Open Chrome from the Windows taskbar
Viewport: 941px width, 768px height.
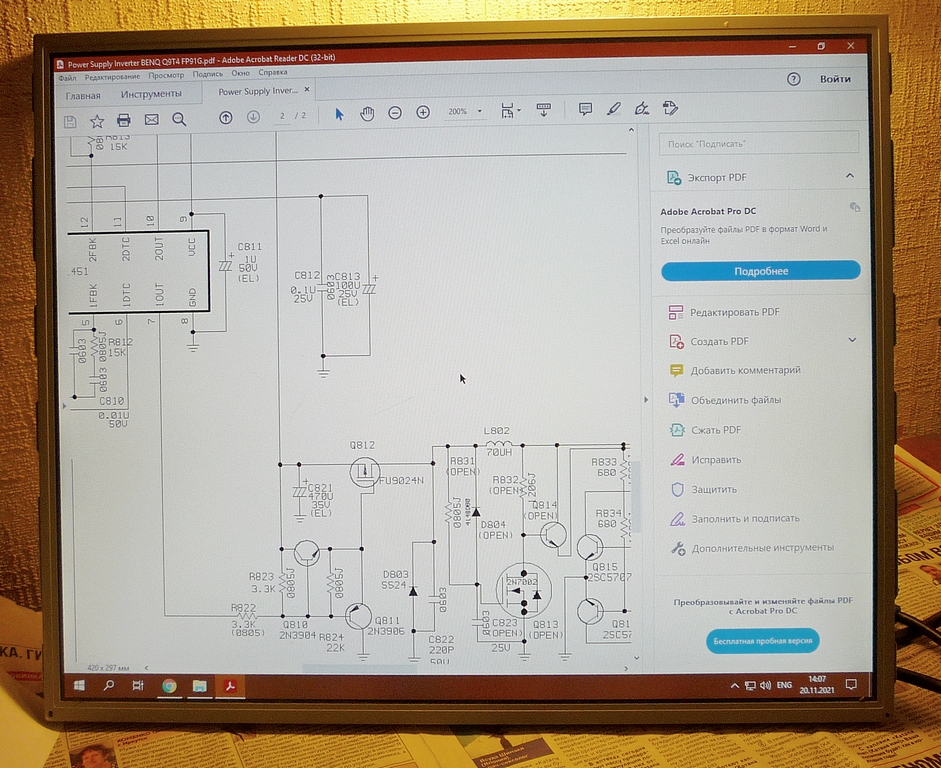(x=170, y=686)
